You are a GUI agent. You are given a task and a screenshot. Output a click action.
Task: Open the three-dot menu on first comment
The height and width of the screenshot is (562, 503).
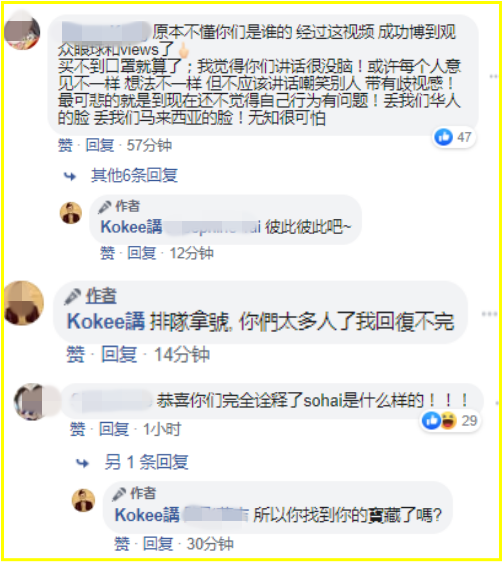(494, 76)
